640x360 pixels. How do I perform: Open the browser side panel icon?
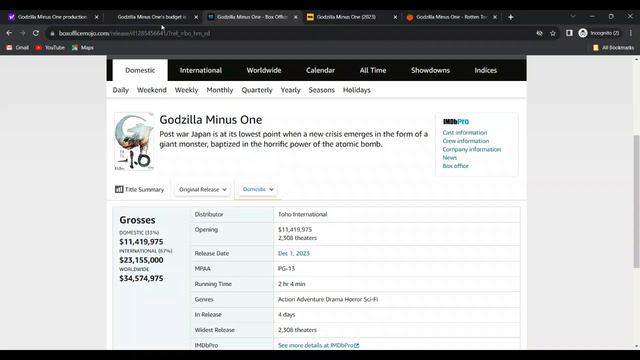click(569, 33)
